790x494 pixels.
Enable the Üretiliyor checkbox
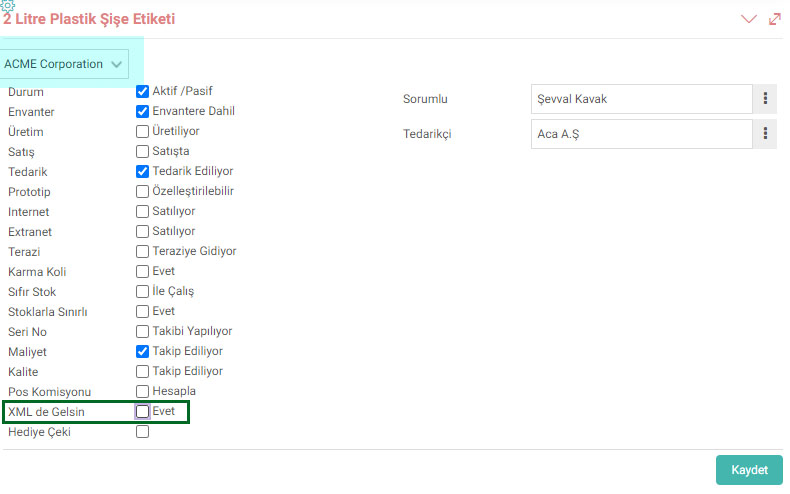coord(143,131)
